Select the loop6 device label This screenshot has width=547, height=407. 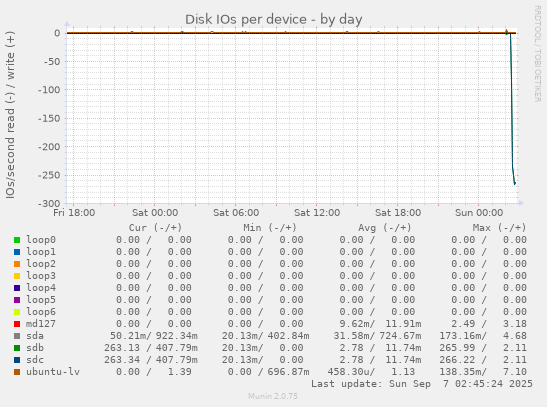[x=41, y=312]
